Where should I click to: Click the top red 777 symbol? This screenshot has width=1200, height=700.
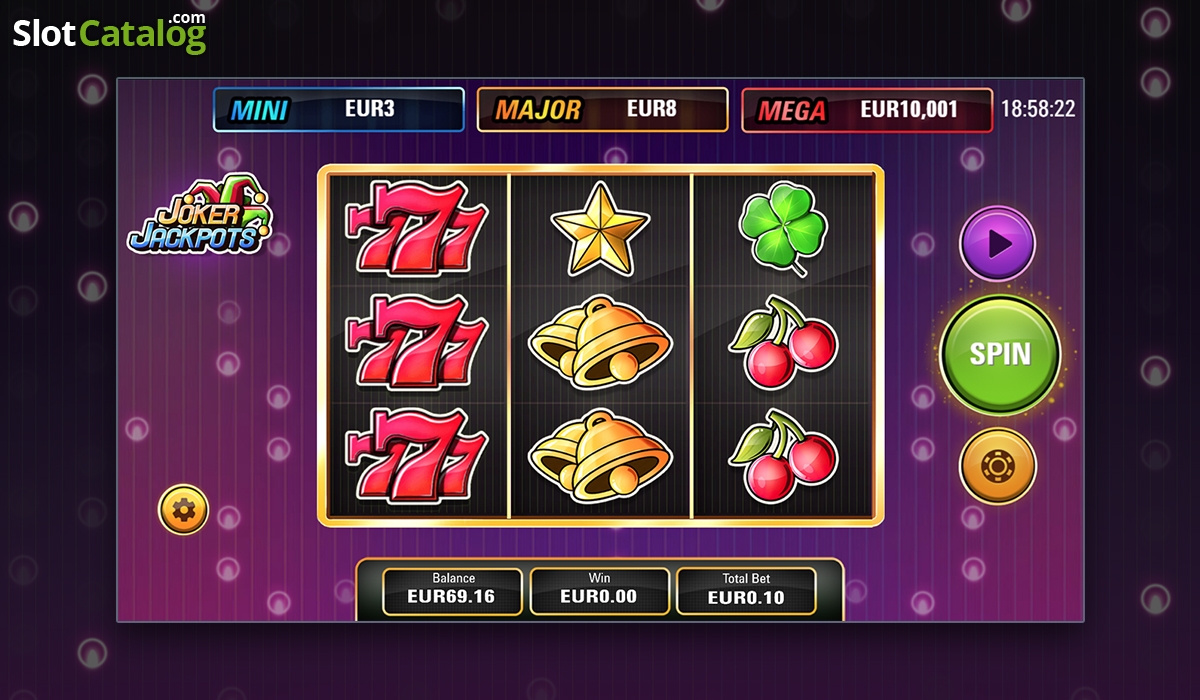click(416, 228)
